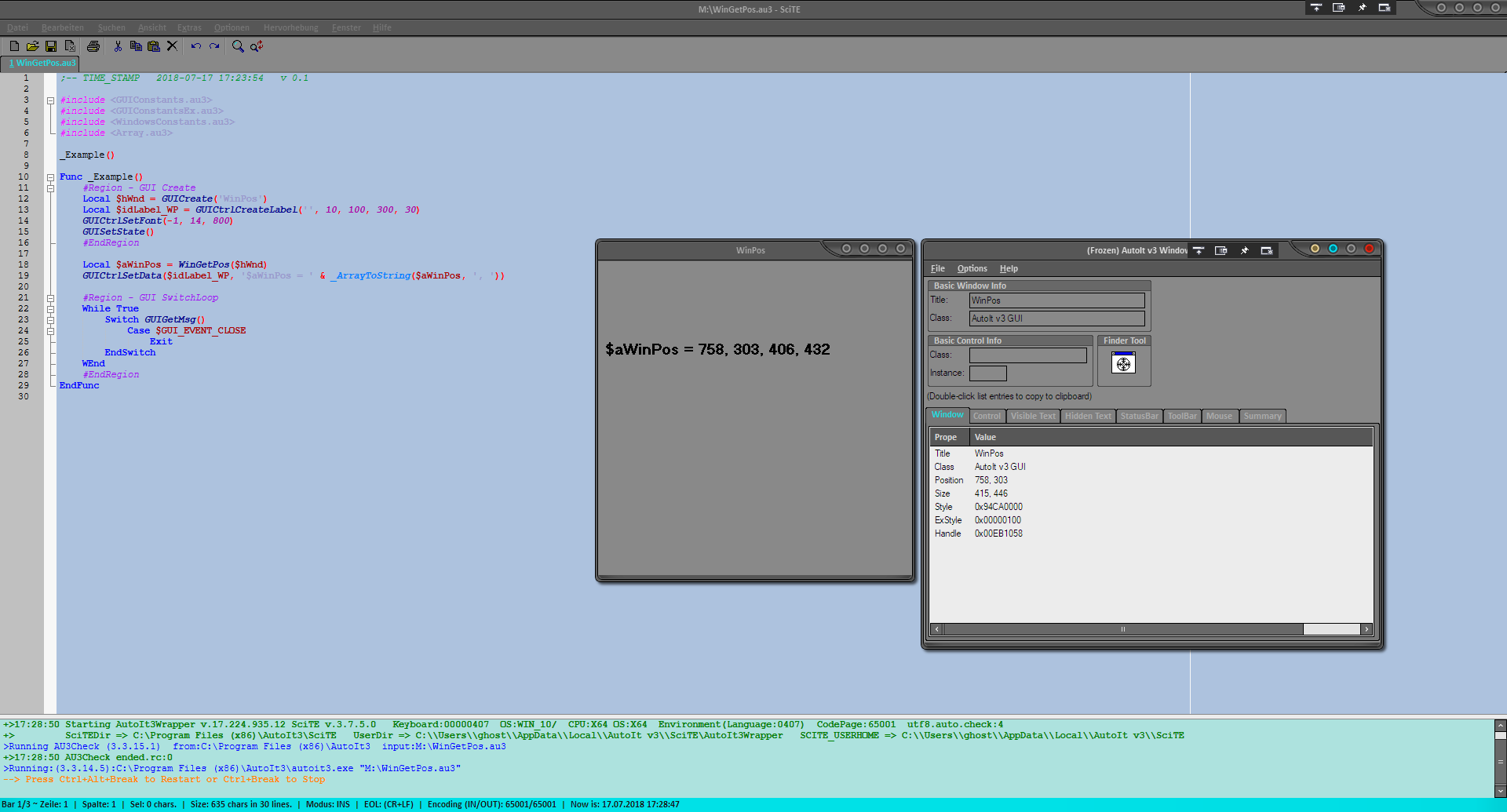The width and height of the screenshot is (1507, 812).
Task: Open Find with the magnifier icon
Action: point(238,46)
